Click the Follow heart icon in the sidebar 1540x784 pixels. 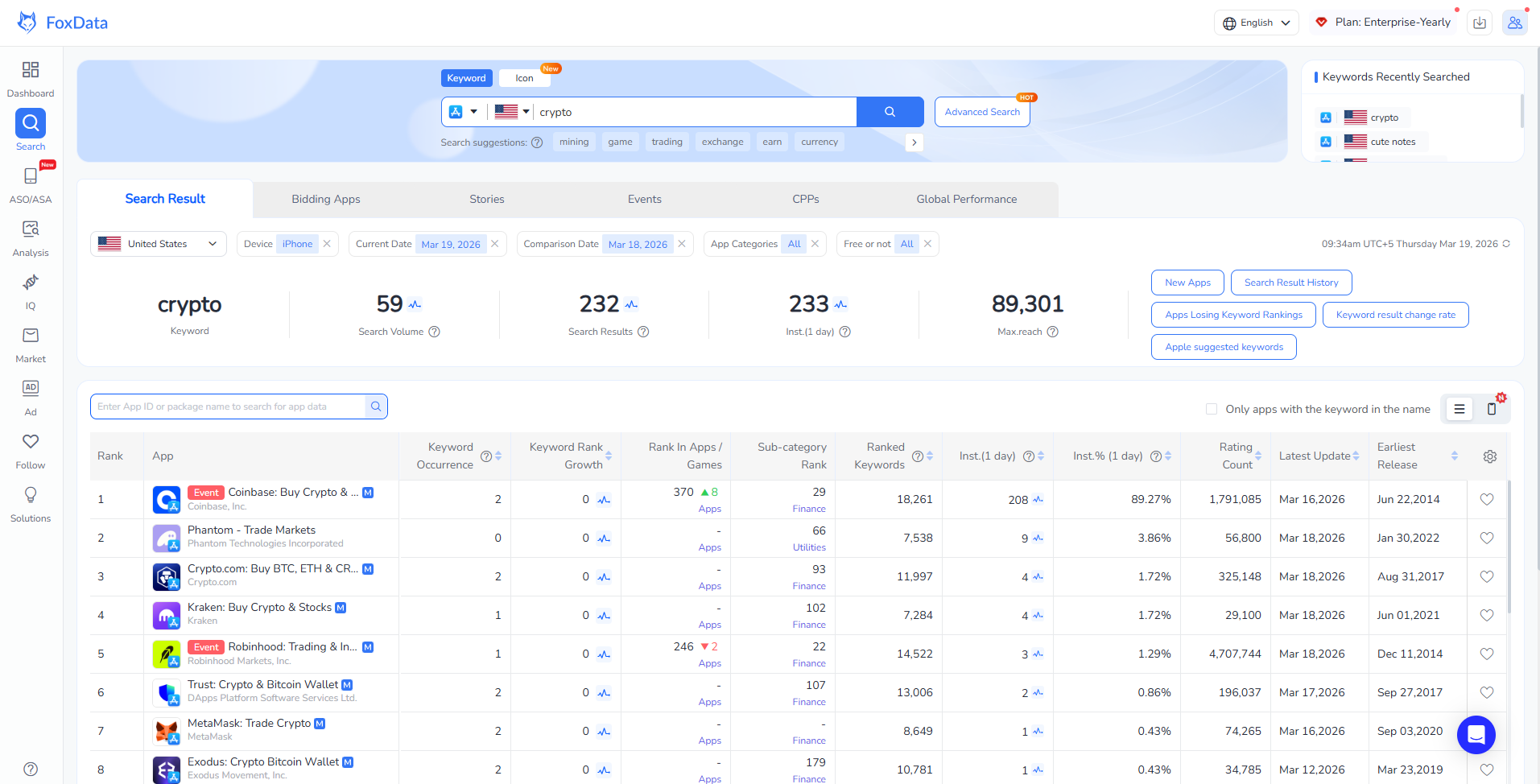pyautogui.click(x=30, y=449)
